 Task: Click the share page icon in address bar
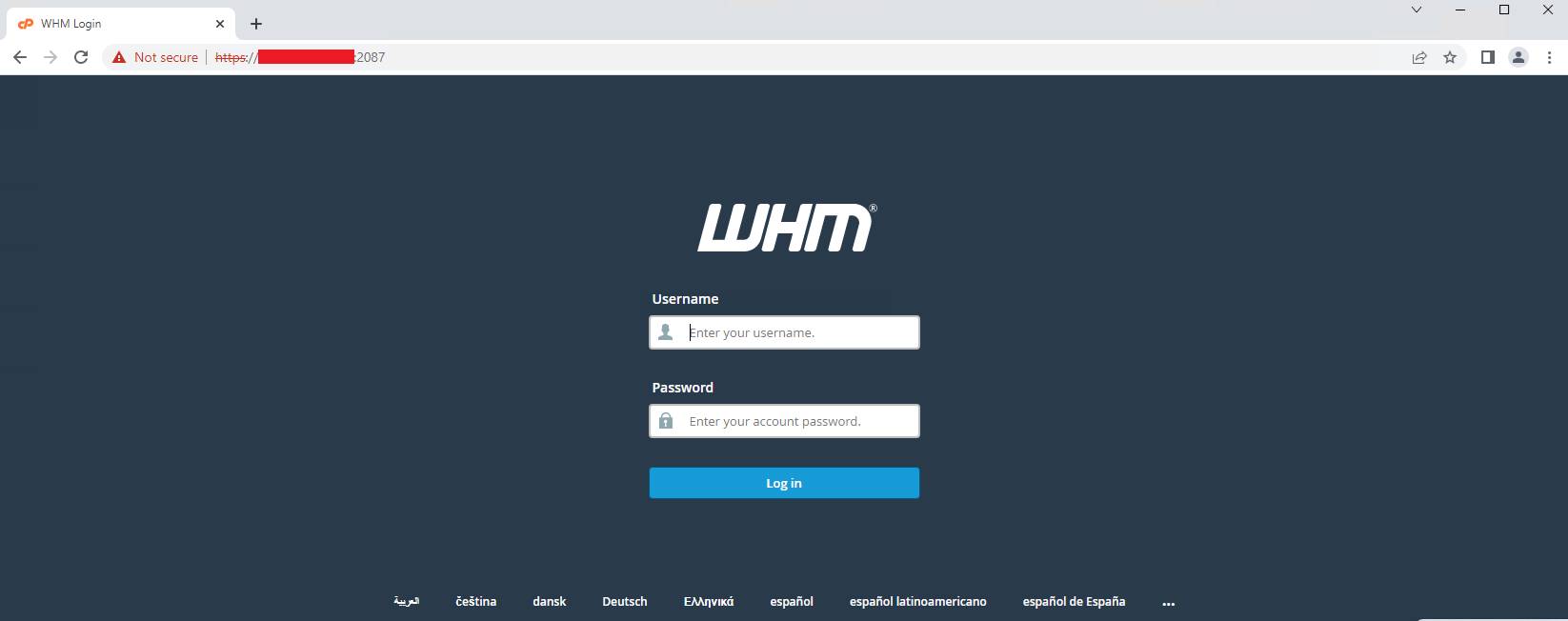pyautogui.click(x=1419, y=57)
